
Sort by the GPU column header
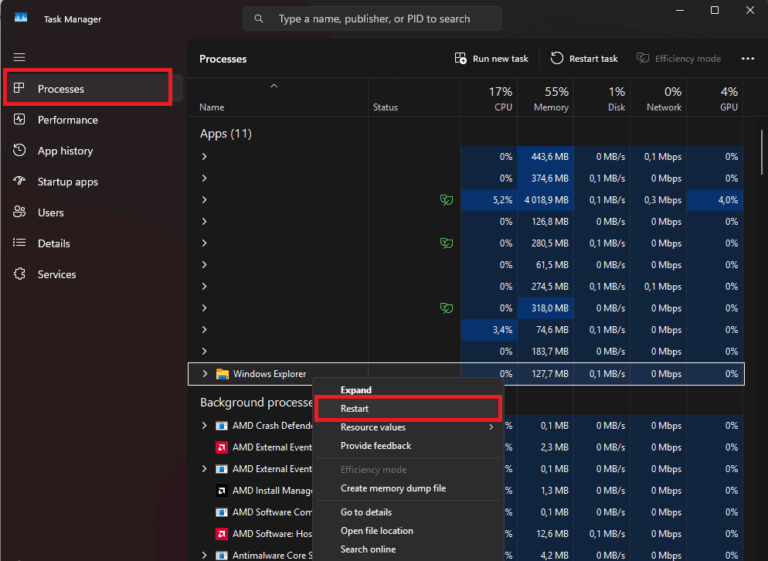coord(715,98)
